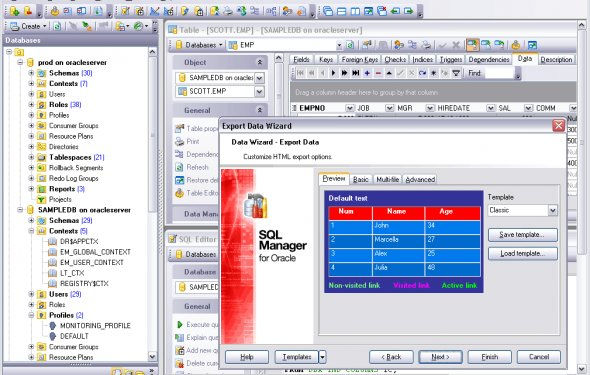590x375 pixels.
Task: Click the filter funnel icon in data toolbar
Action: coord(456,73)
